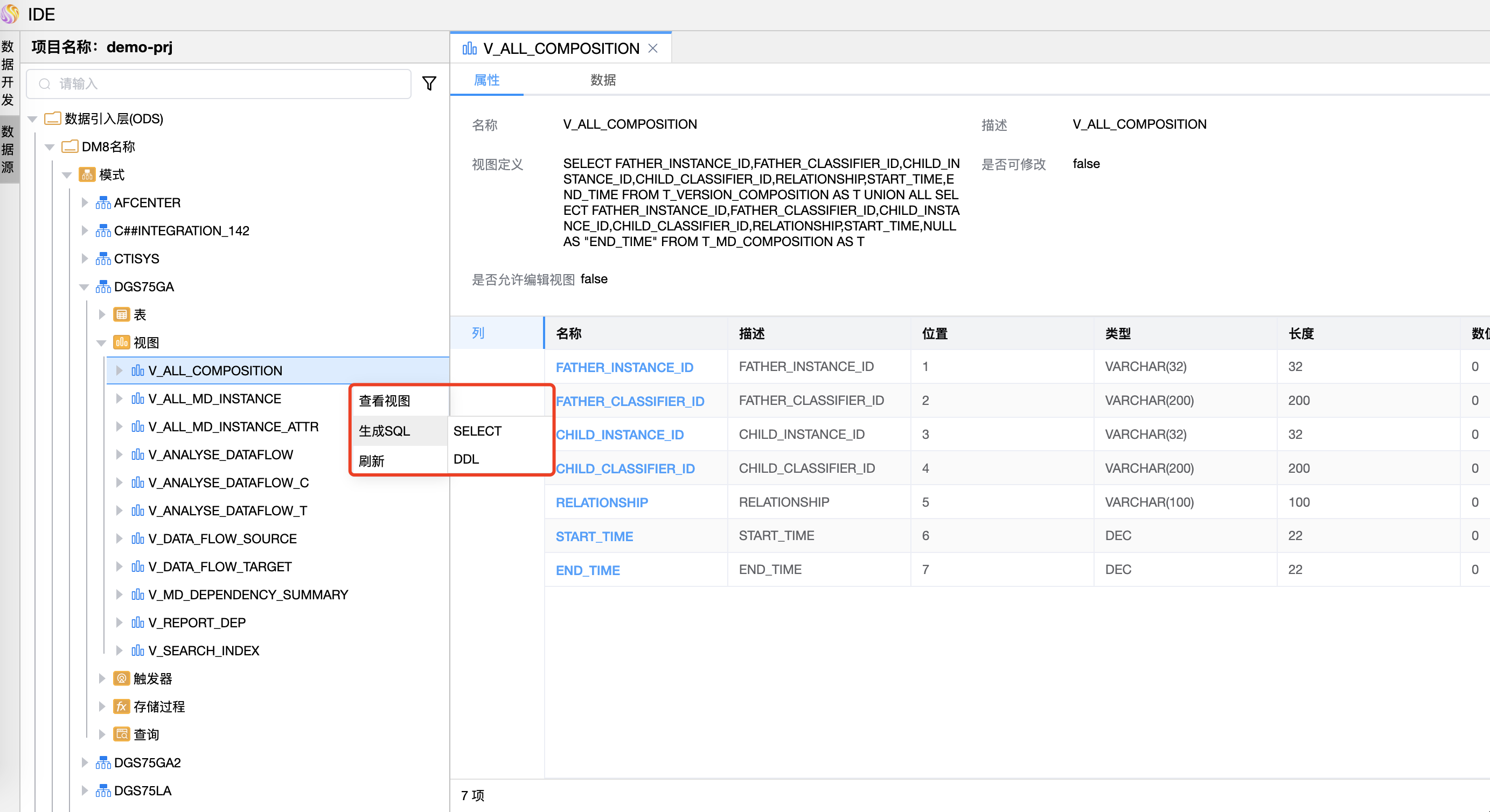This screenshot has width=1490, height=812.
Task: Switch to the 数据 tab
Action: tap(603, 80)
